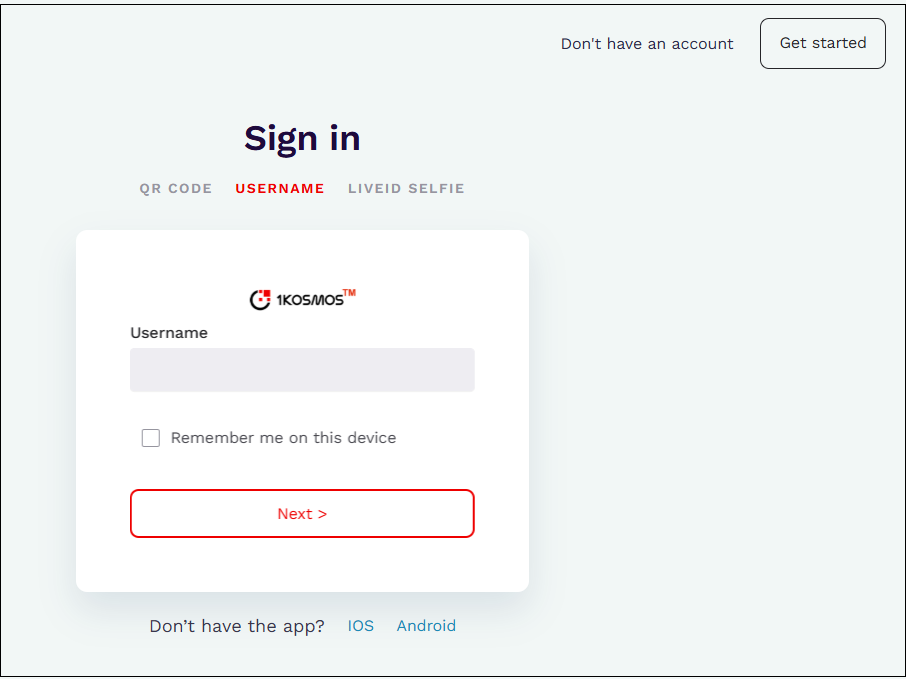Click the word 'SELFIE' in the tab row

437,188
